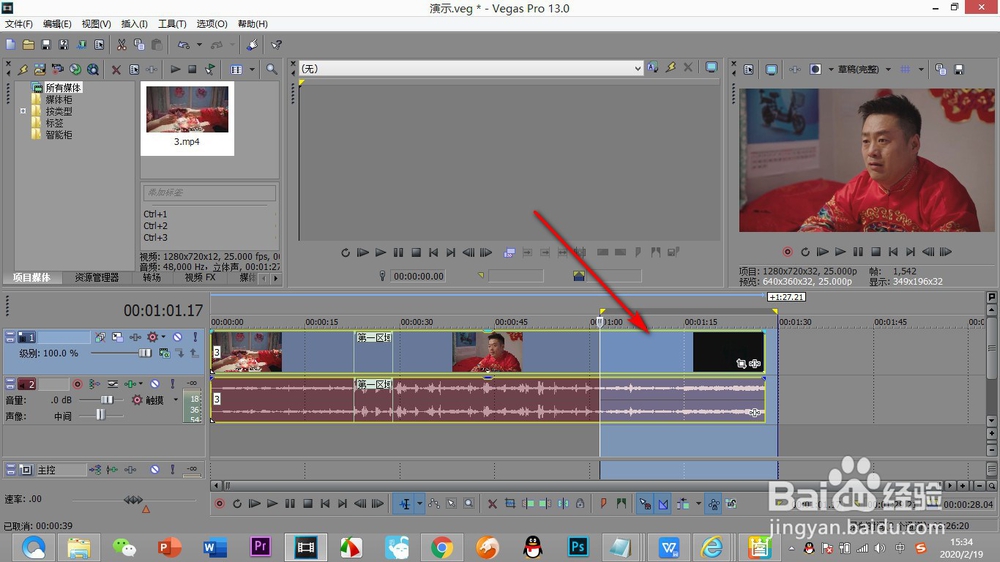The width and height of the screenshot is (1000, 562).
Task: Open Video Preview external monitor icon
Action: tap(771, 69)
